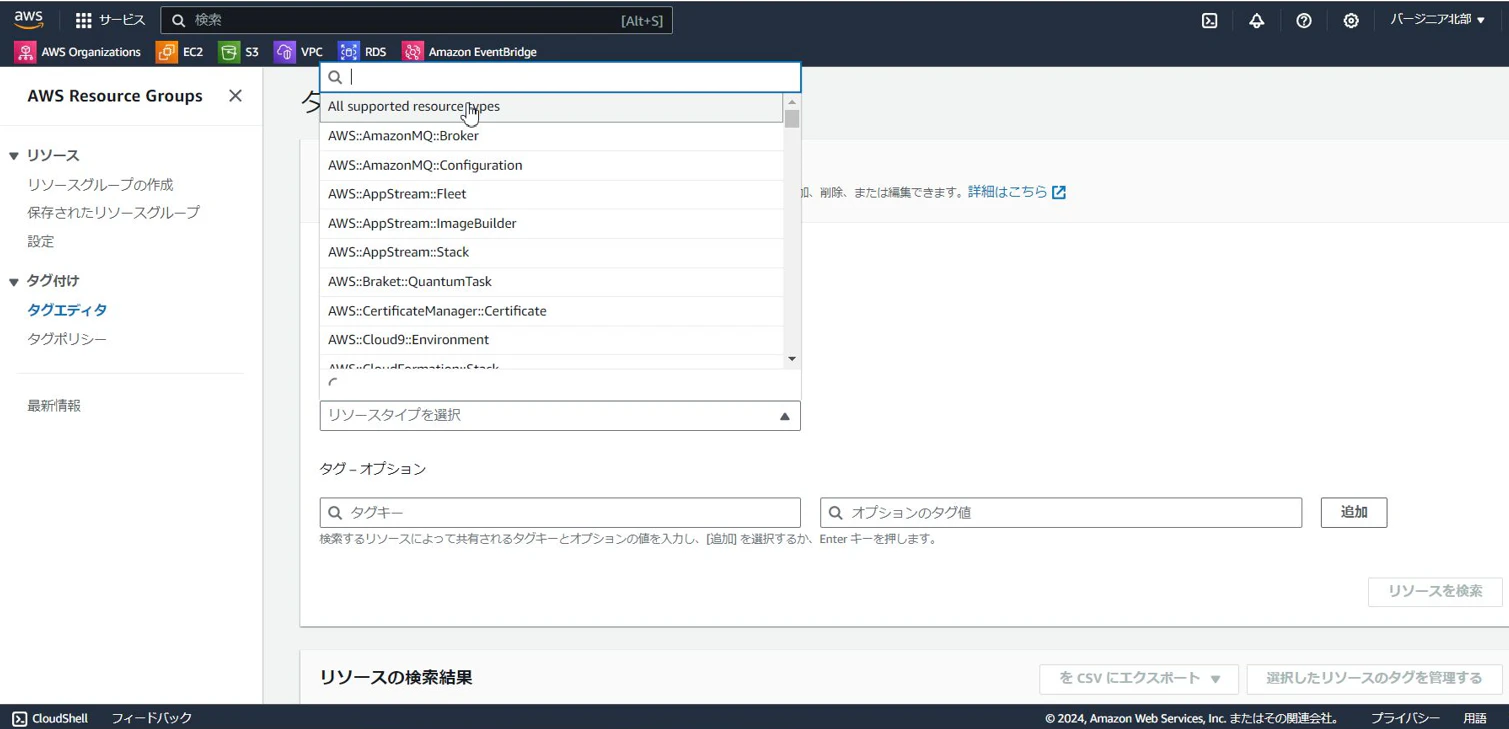Open the CloudShell icon in top bar
The height and width of the screenshot is (729, 1509).
(x=1209, y=20)
